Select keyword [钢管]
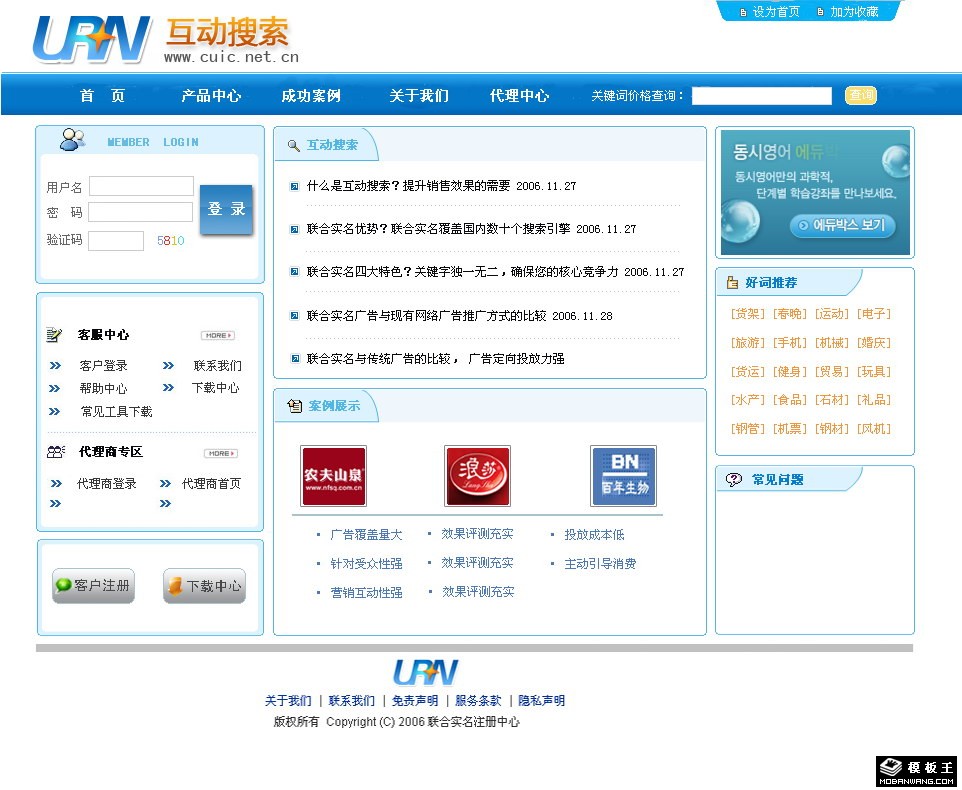 (x=748, y=429)
